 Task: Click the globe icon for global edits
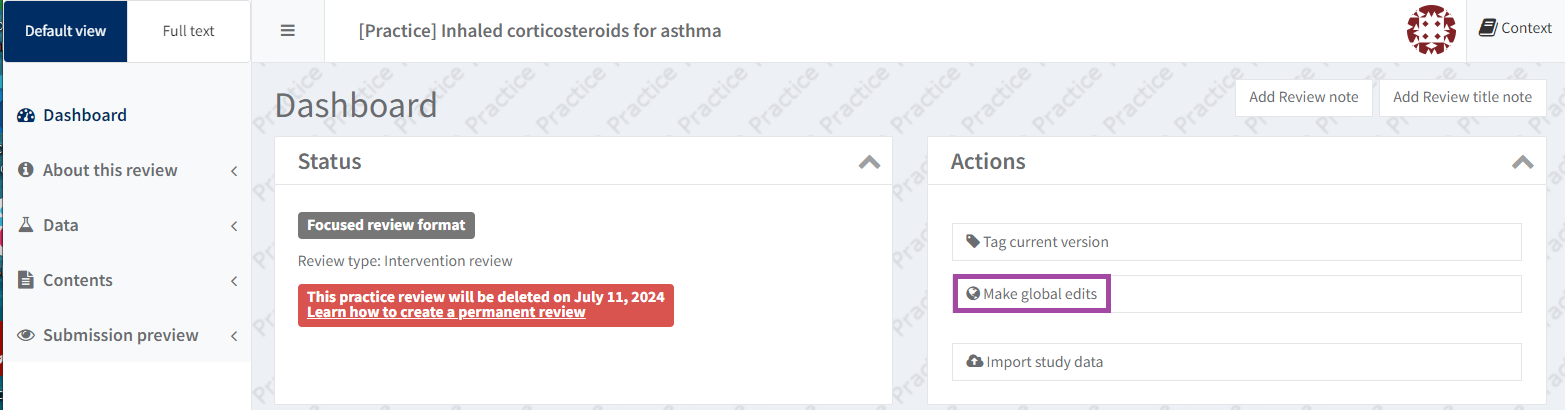coord(972,294)
